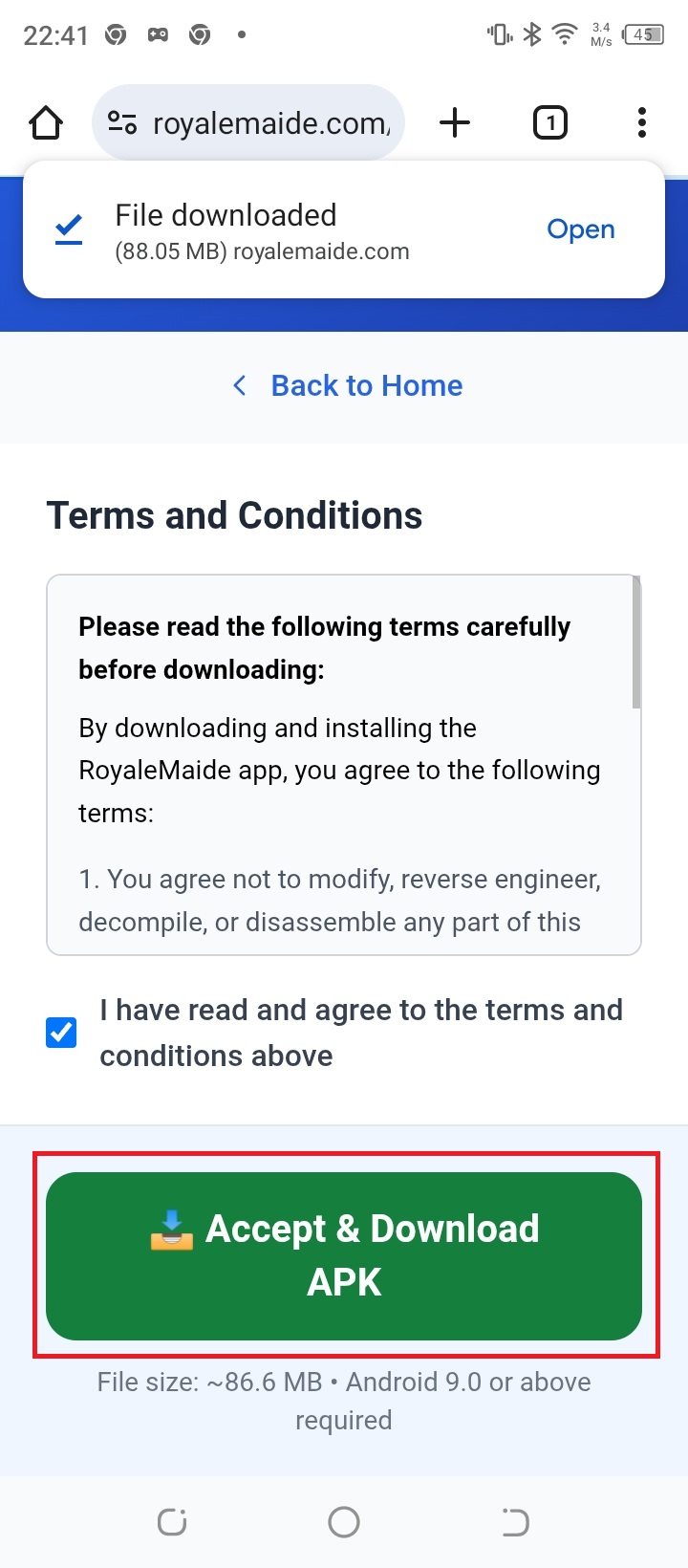The height and width of the screenshot is (1568, 688).
Task: Tap the download icon on the green button
Action: point(174,1230)
